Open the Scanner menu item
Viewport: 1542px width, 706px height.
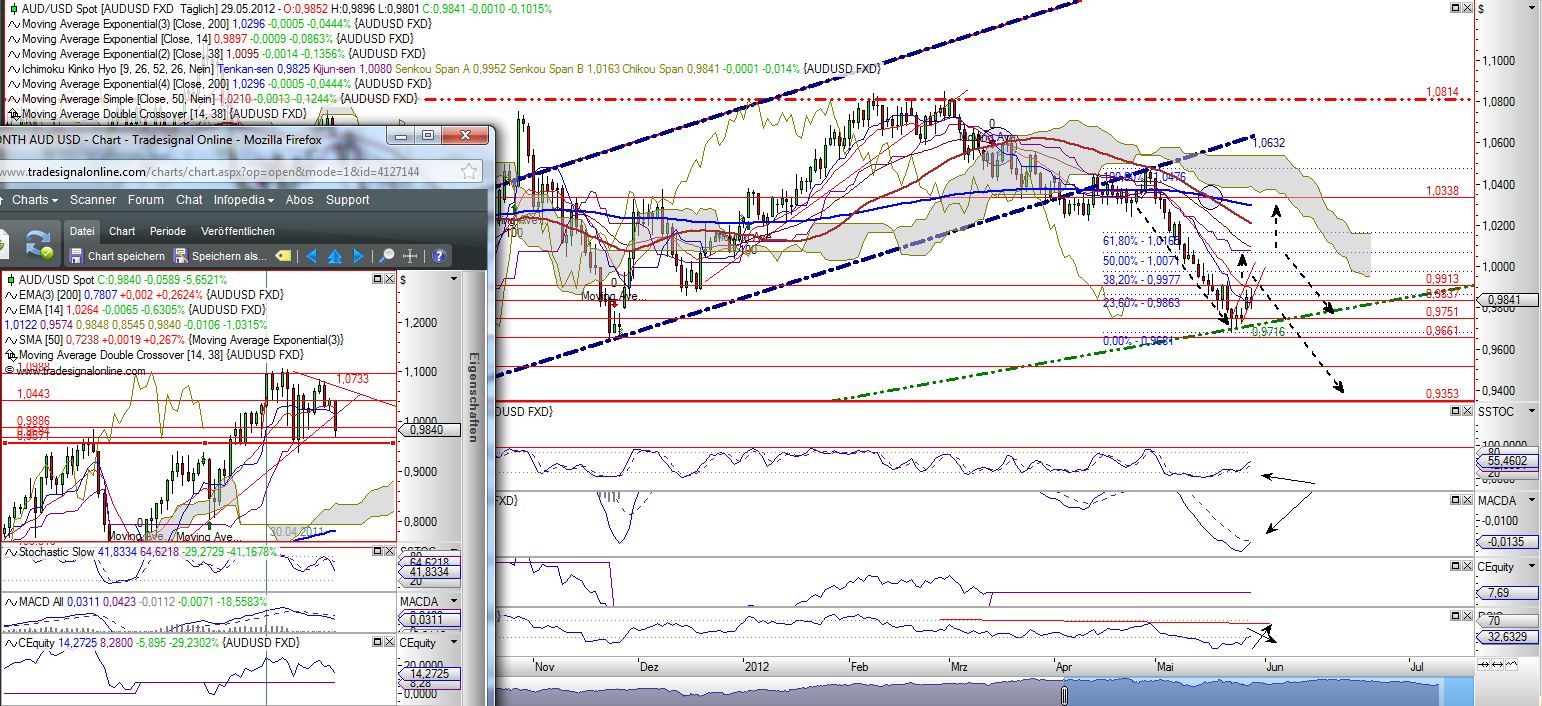(93, 200)
